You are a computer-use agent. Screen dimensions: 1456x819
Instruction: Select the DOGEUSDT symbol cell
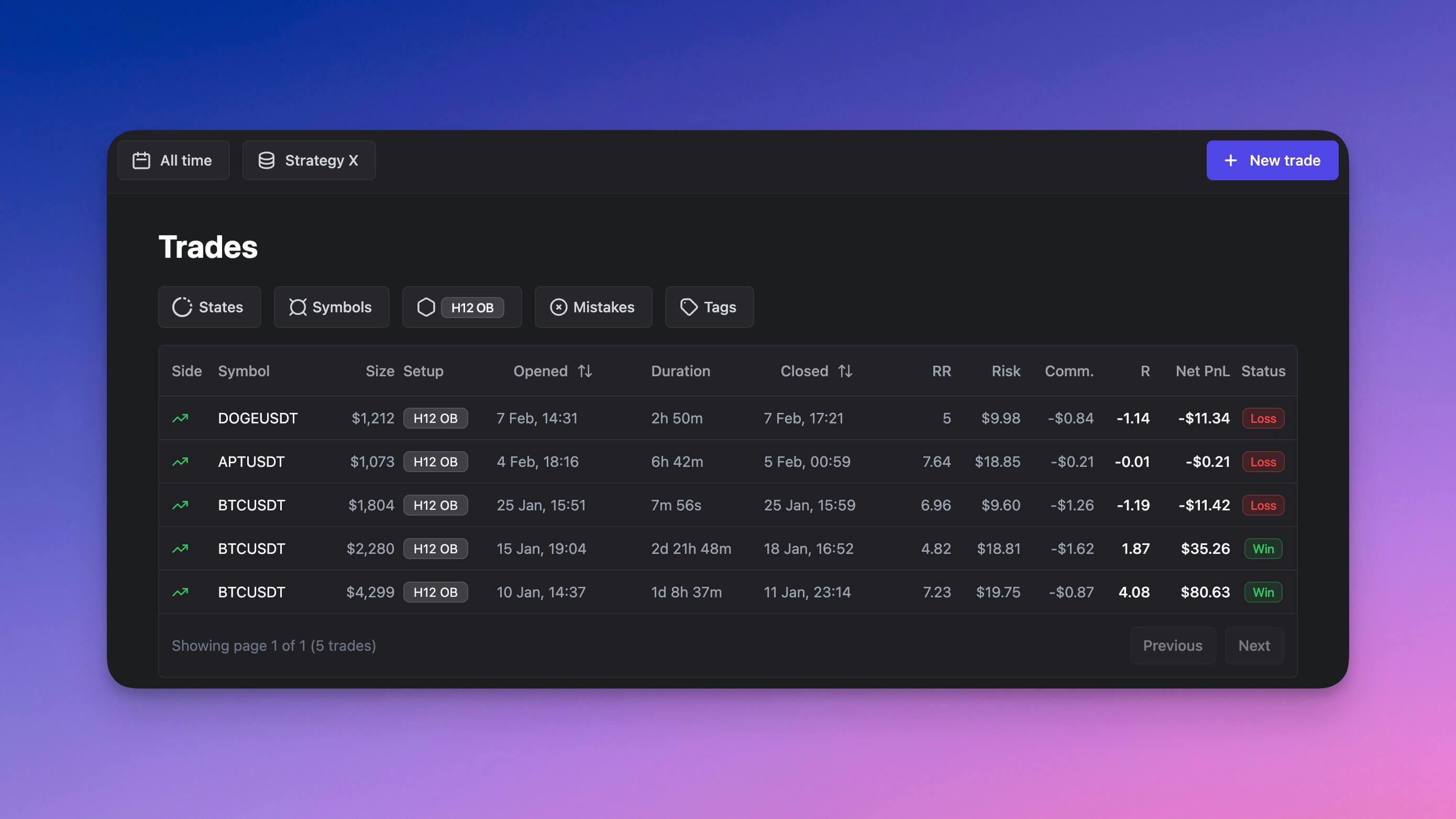point(258,419)
